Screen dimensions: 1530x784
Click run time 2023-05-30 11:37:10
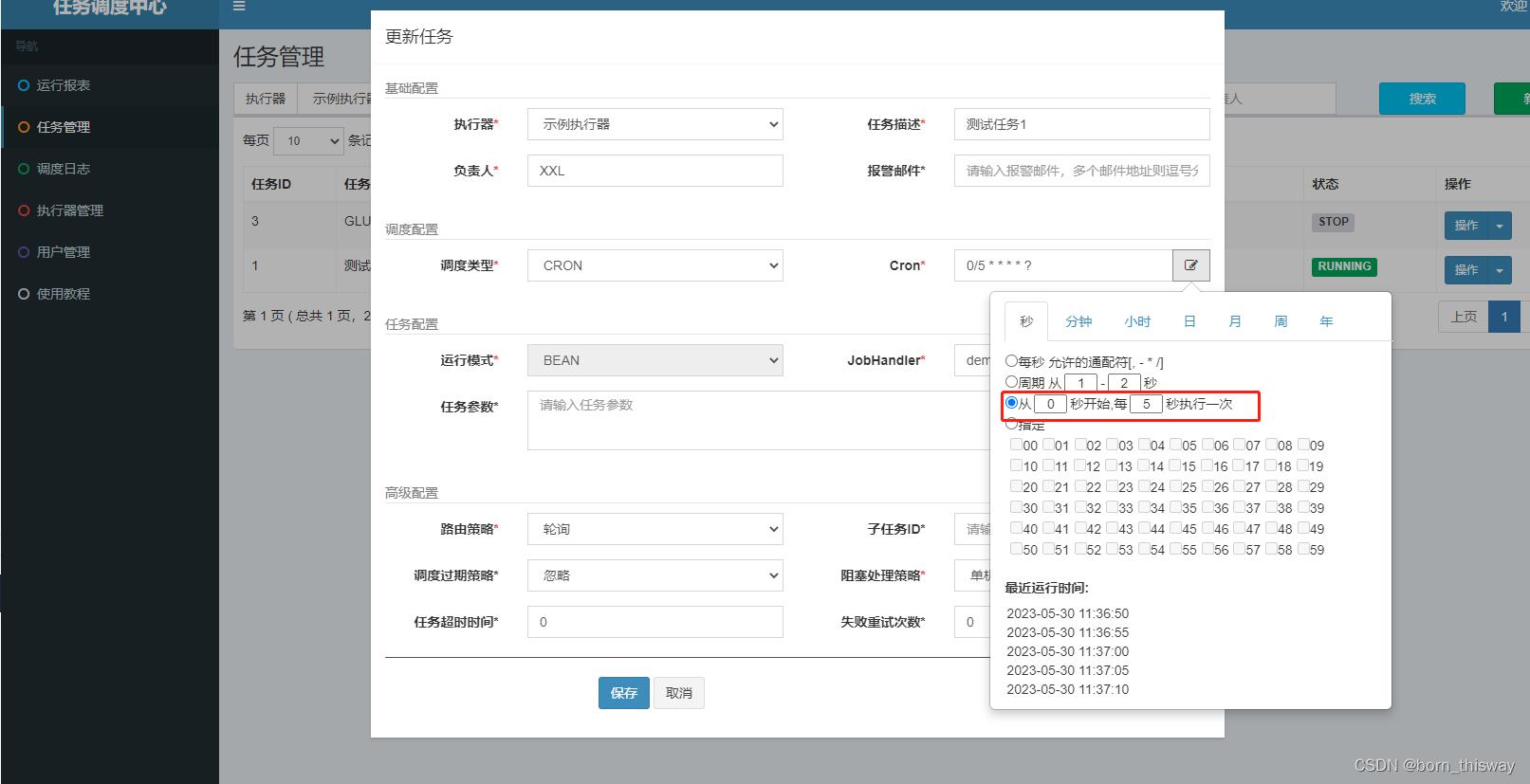(x=1067, y=689)
